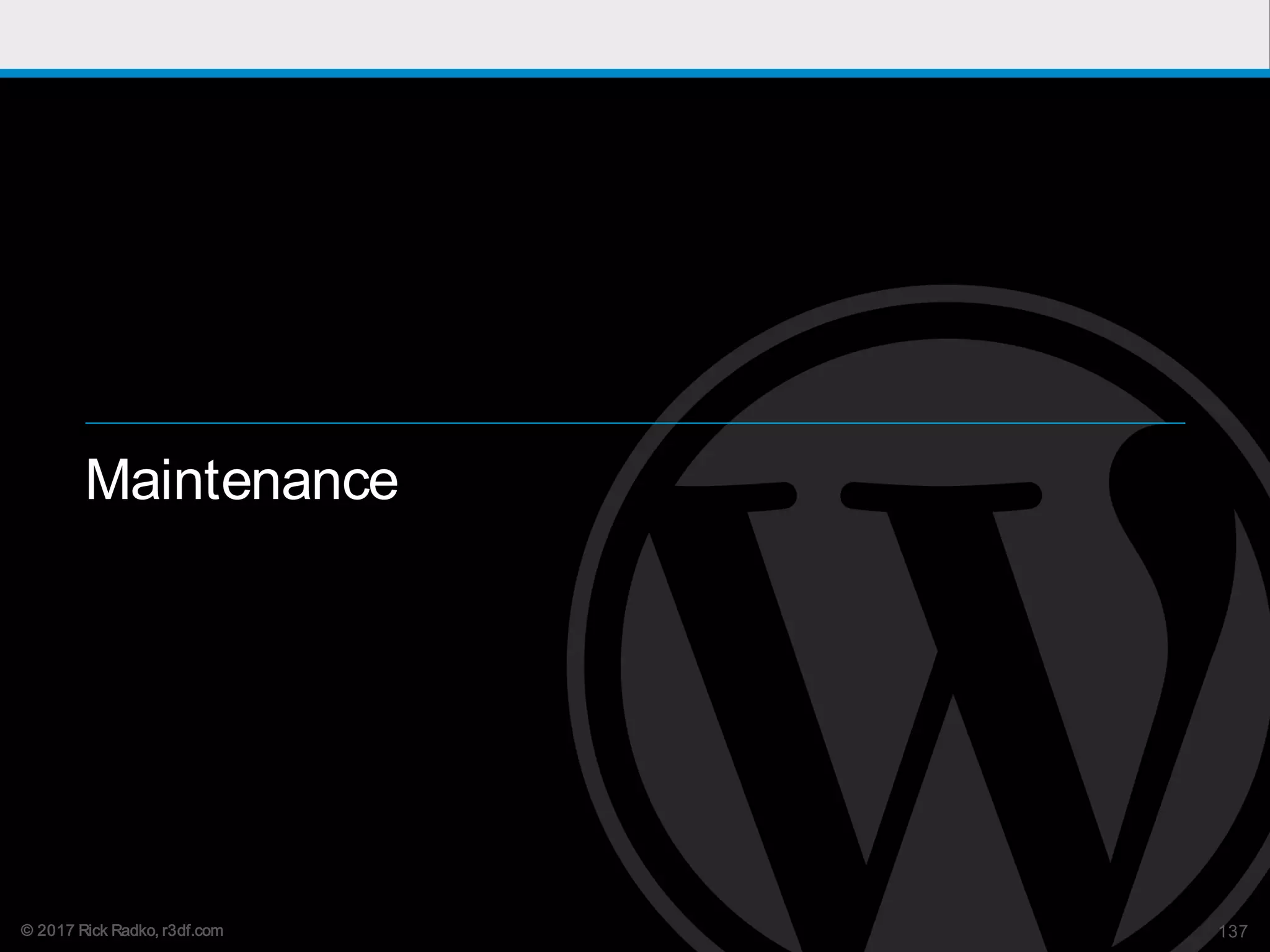Click the "© 2017 Rick Radko, r3df.com" footer
This screenshot has height=952, width=1270.
pyautogui.click(x=122, y=930)
